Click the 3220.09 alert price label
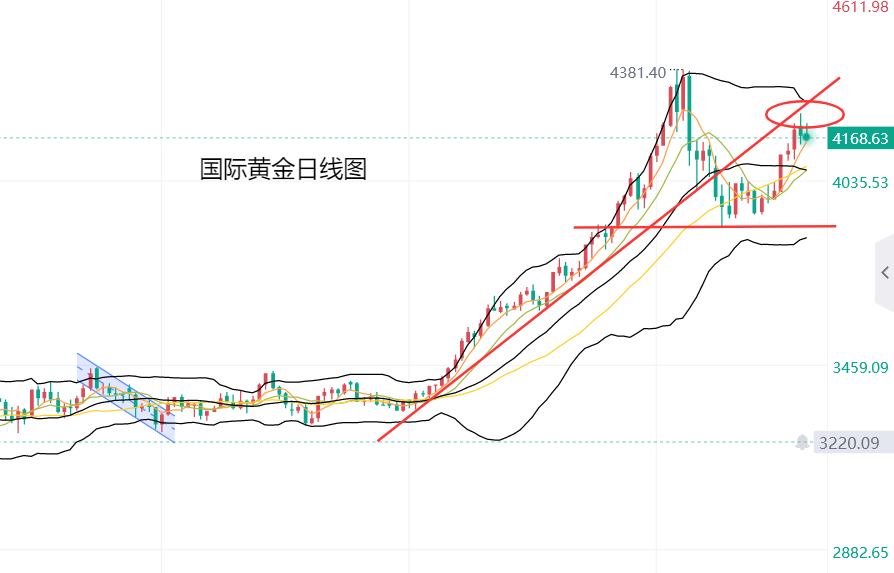Image resolution: width=894 pixels, height=573 pixels. tap(850, 442)
